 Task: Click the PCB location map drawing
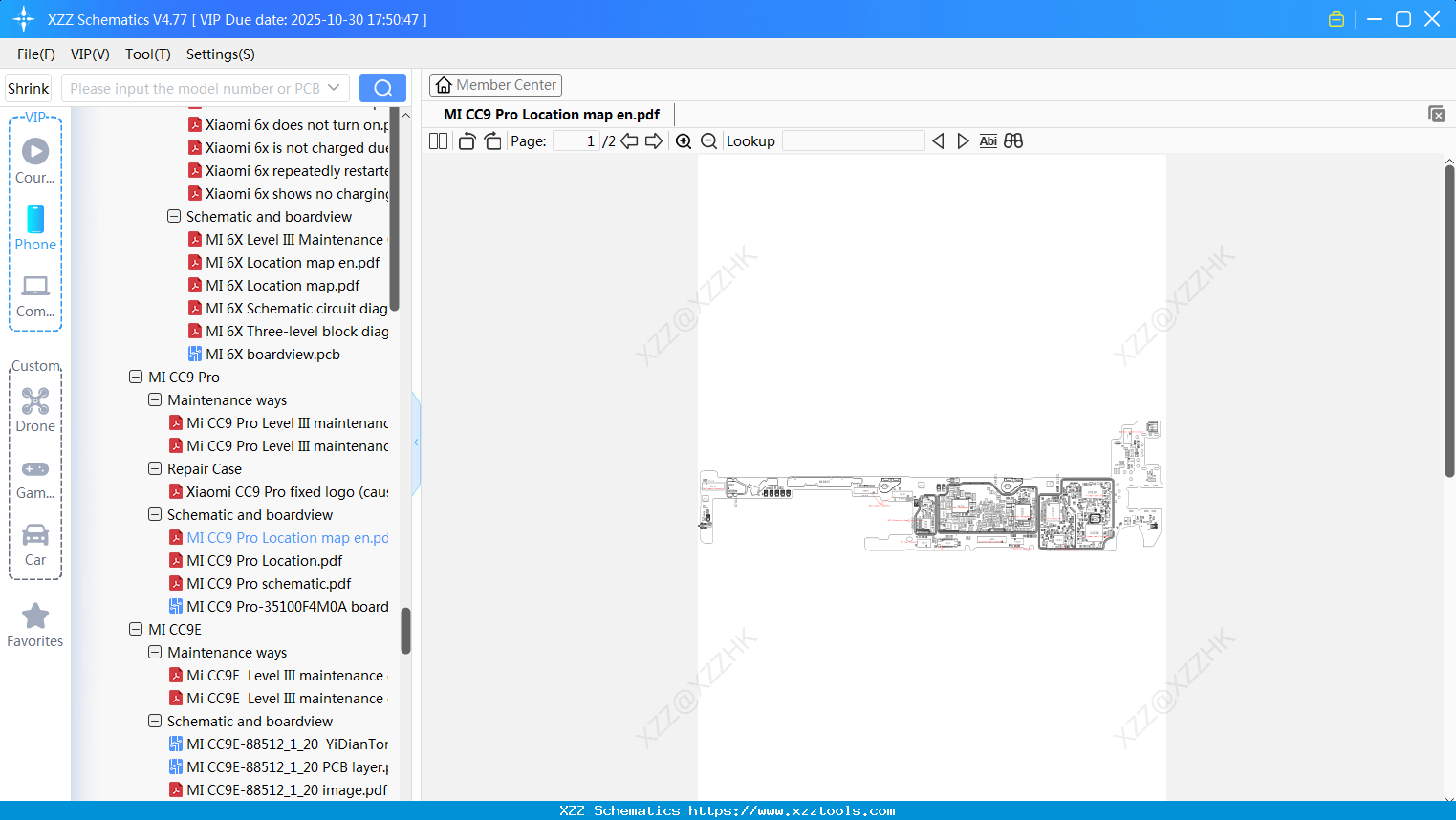(x=931, y=485)
